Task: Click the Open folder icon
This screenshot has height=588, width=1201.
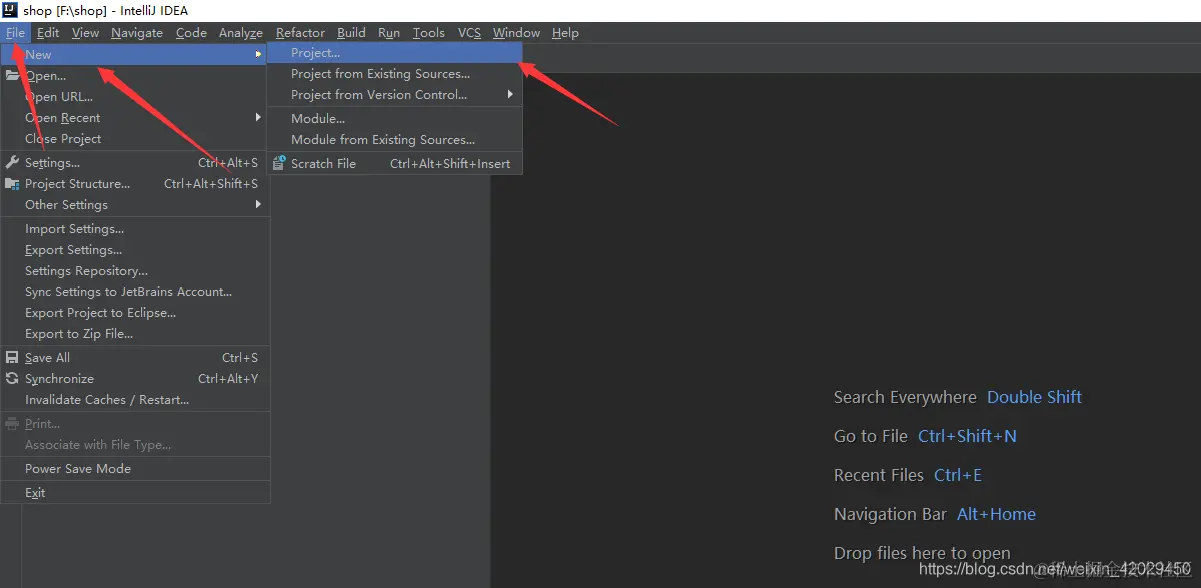Action: pyautogui.click(x=12, y=75)
